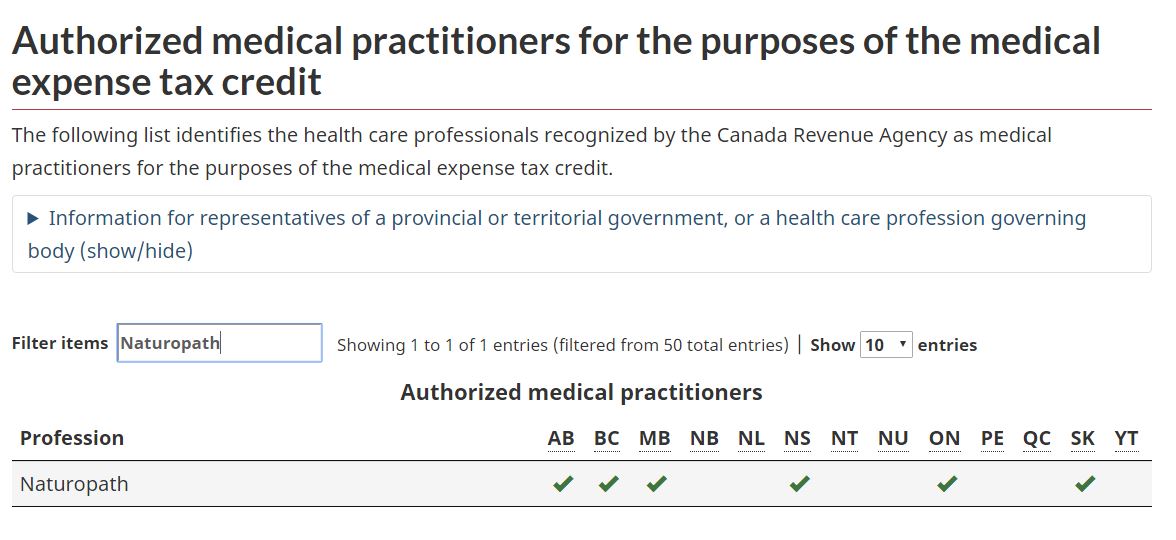Click the Nova Scotia checkmark icon
The image size is (1176, 540).
pyautogui.click(x=798, y=484)
